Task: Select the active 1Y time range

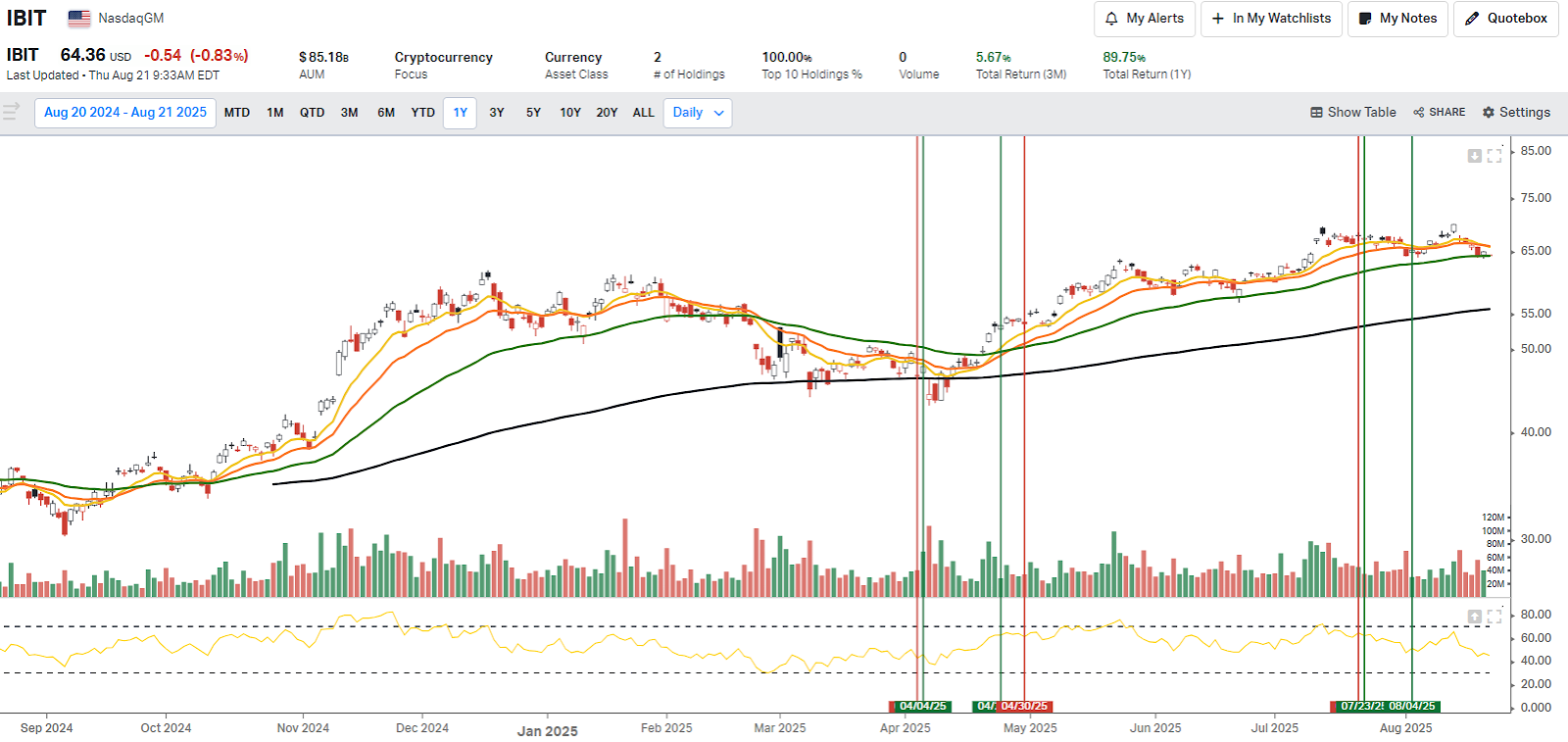Action: click(461, 113)
